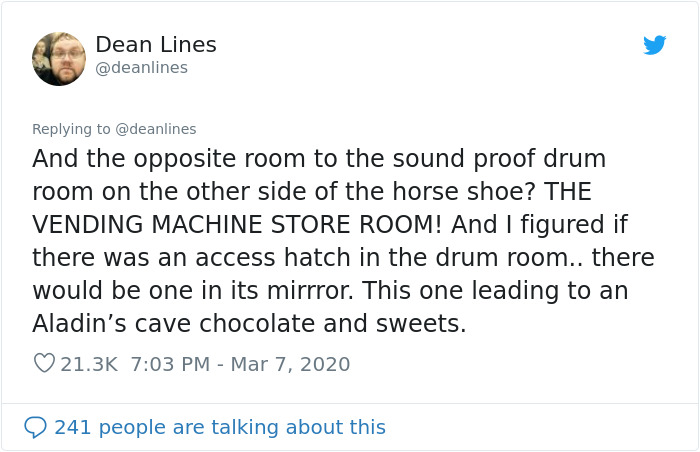Click the line mentioning access hatch
The height and width of the screenshot is (452, 700).
click(342, 258)
